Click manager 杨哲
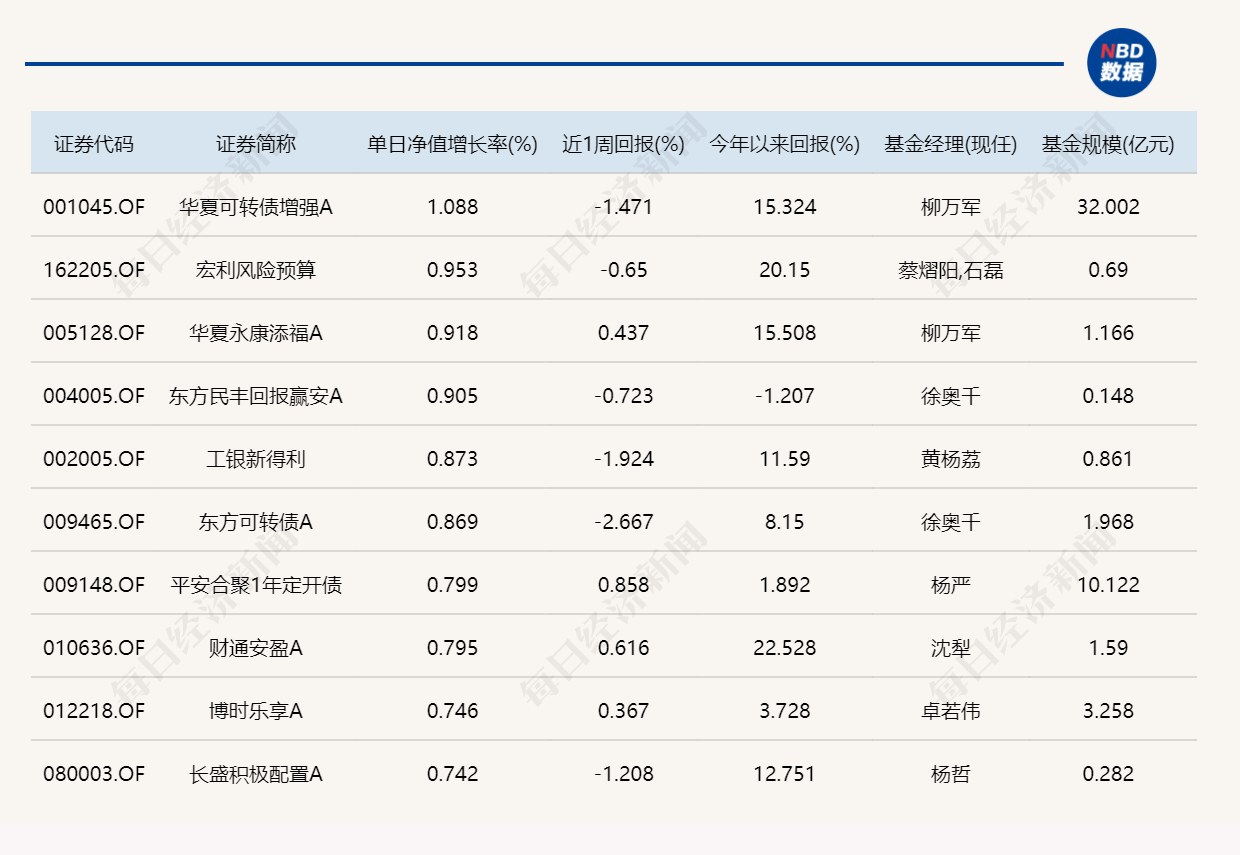Screen dimensions: 1240x855 (951, 774)
